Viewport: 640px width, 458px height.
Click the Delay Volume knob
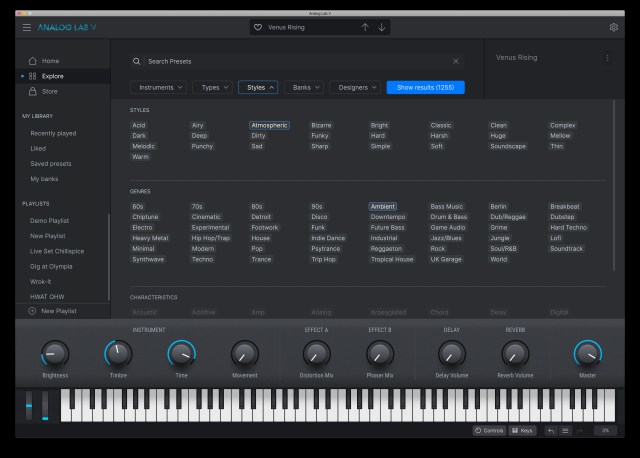[x=451, y=354]
